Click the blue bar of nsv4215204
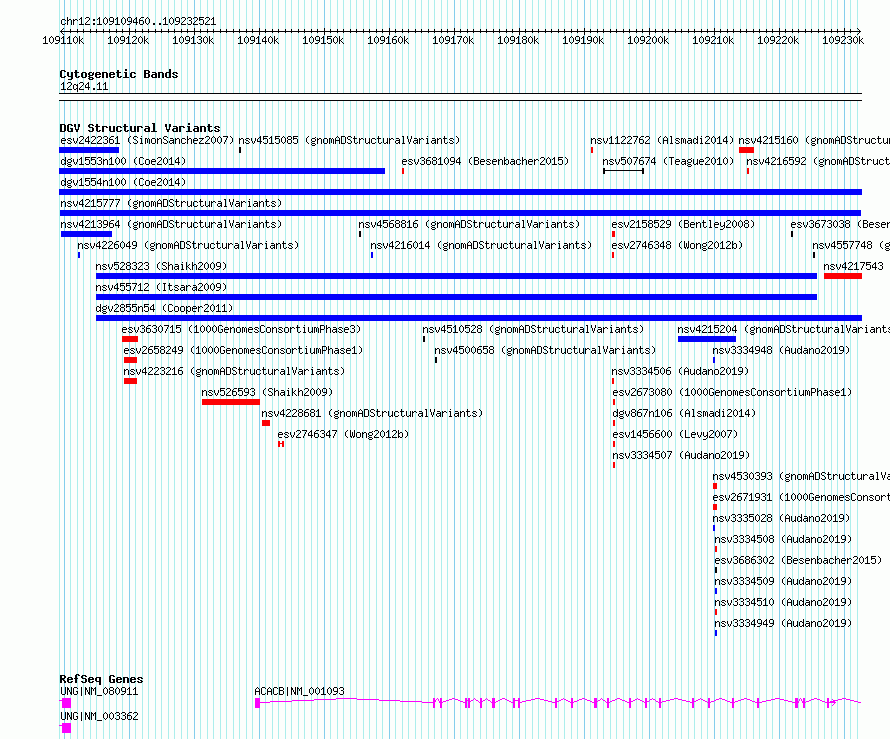 (x=707, y=339)
